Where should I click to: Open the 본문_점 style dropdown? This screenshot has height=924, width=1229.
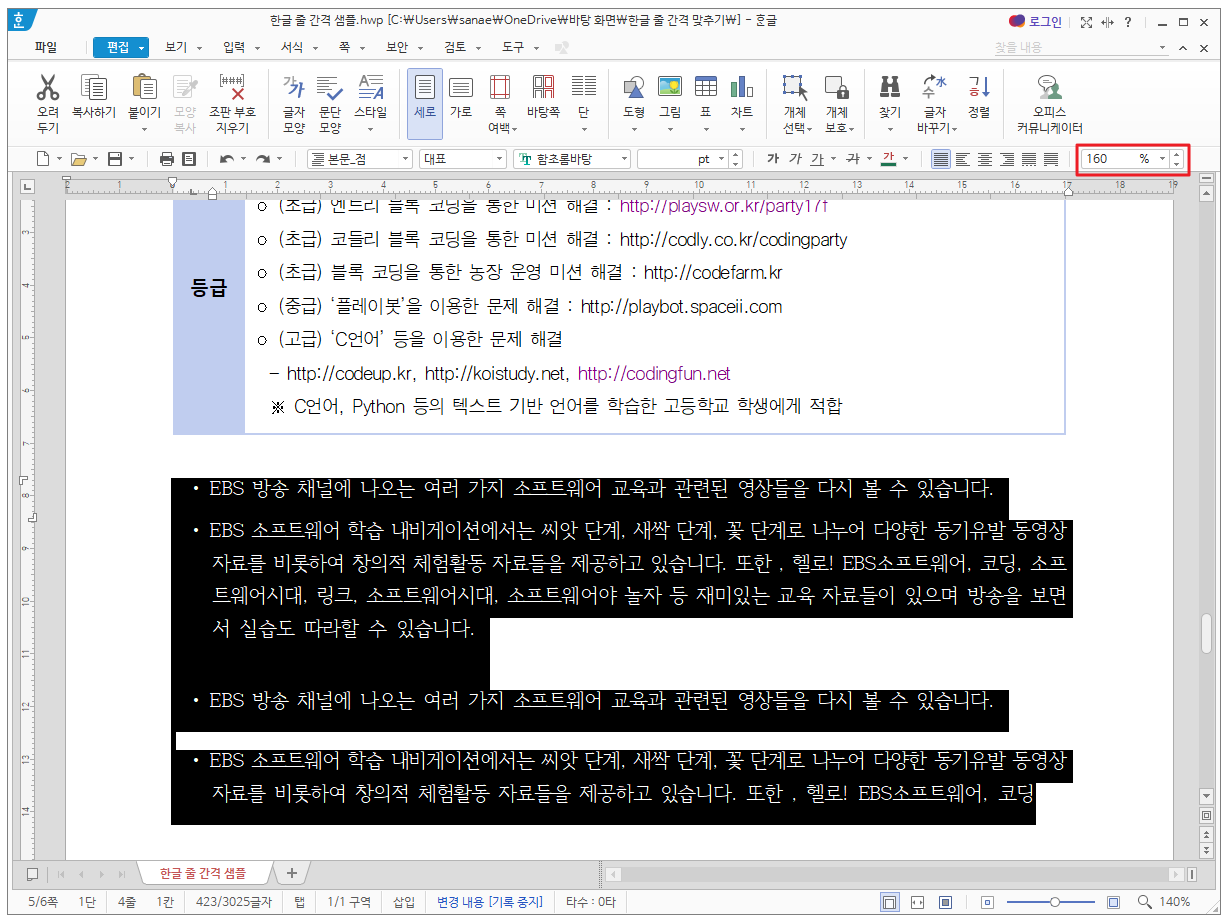click(x=405, y=159)
